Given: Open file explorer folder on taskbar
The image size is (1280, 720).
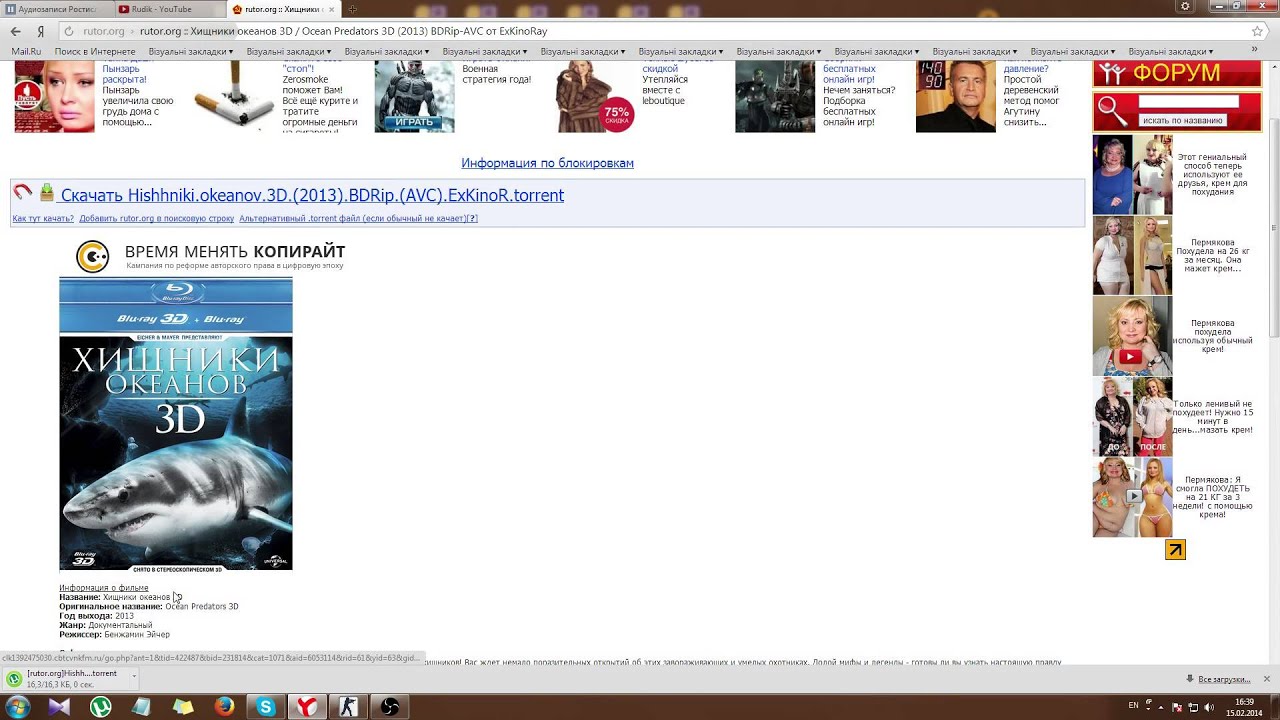Looking at the screenshot, I should (x=183, y=707).
